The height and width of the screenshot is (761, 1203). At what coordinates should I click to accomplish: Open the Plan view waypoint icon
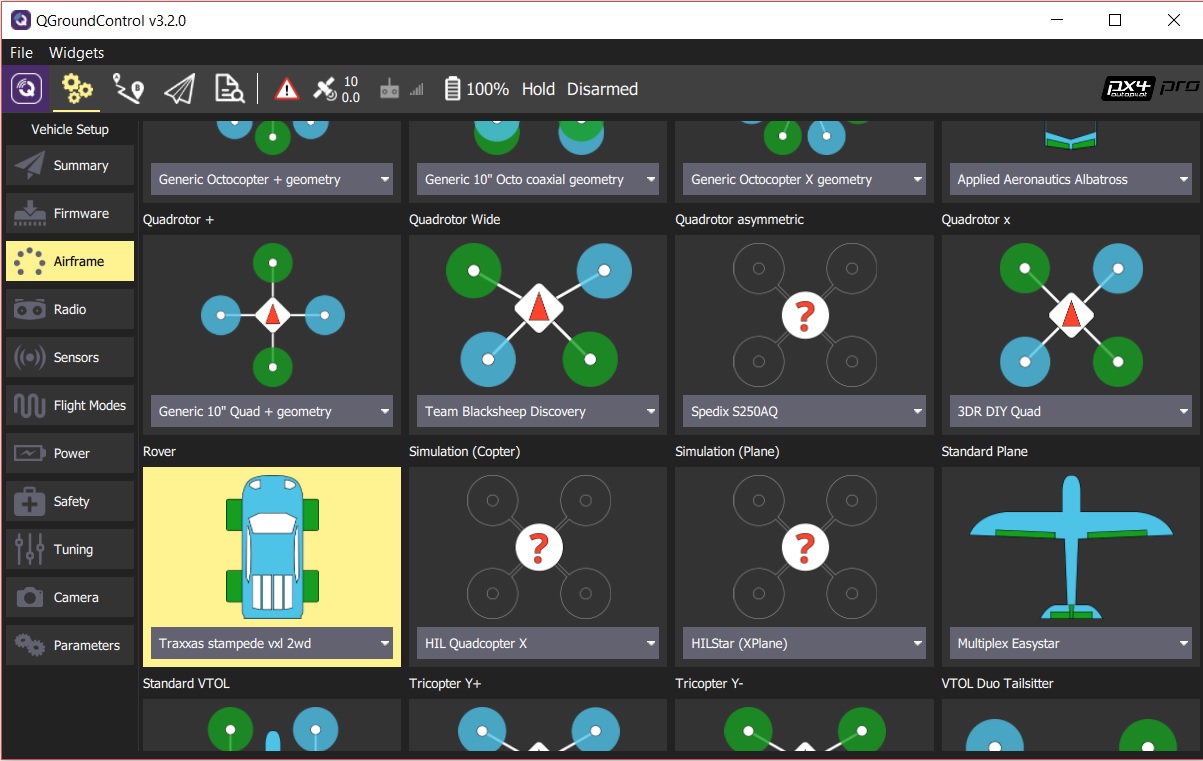[128, 89]
